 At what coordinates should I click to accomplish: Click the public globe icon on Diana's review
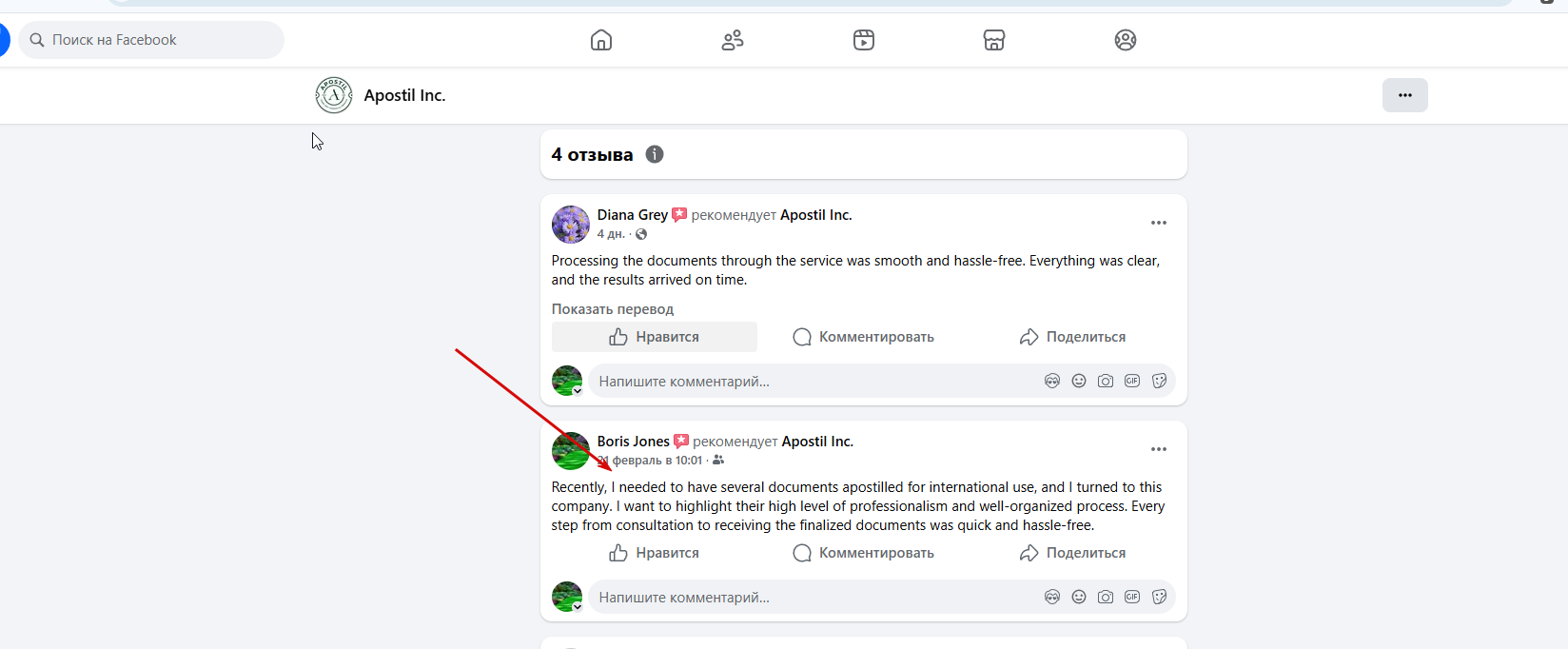[641, 234]
